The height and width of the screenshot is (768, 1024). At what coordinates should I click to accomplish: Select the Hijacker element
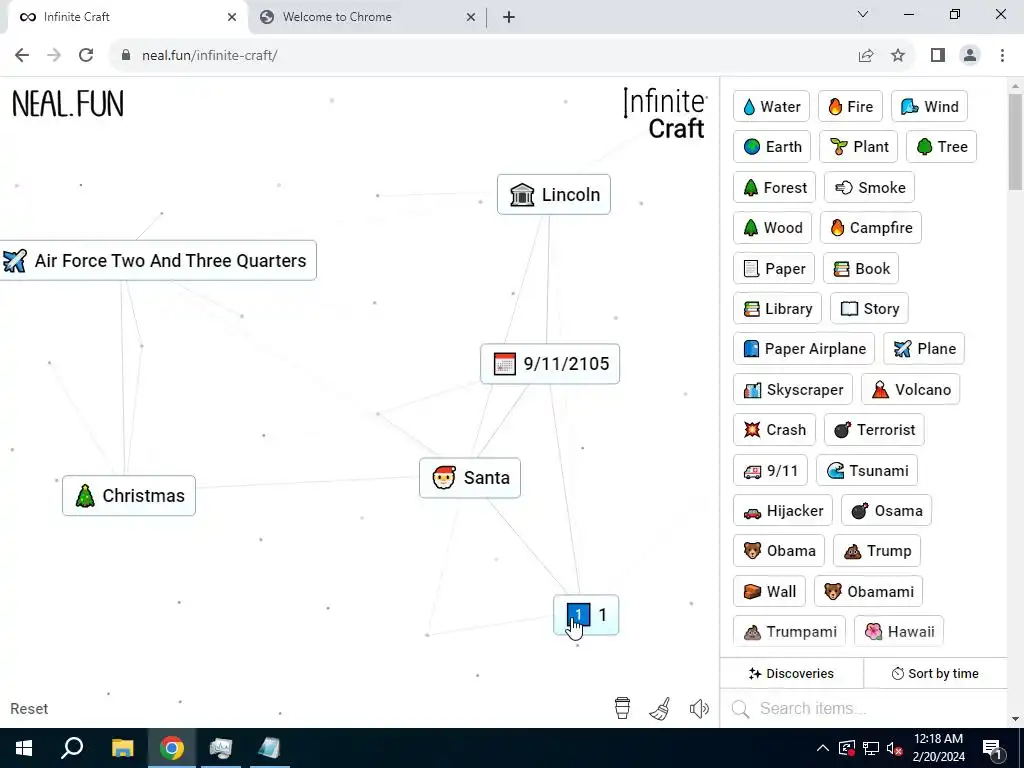[x=783, y=511]
